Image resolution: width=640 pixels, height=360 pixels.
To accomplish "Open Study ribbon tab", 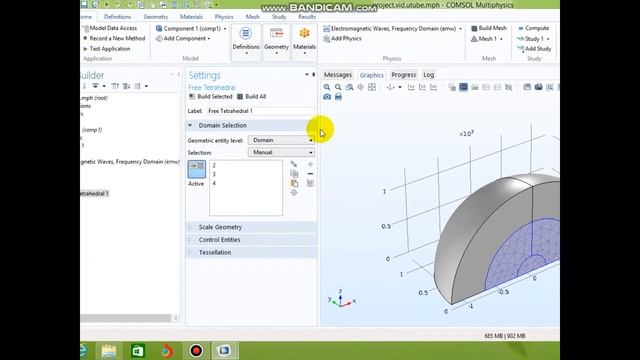I will tap(279, 17).
